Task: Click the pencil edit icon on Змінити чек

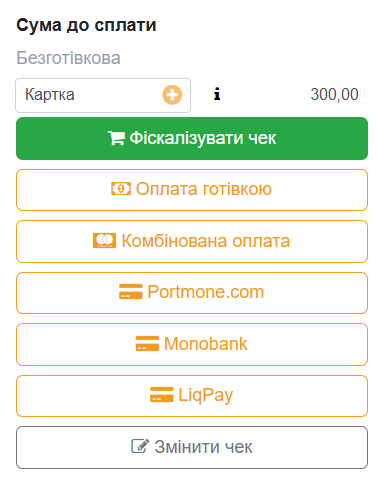Action: click(x=140, y=446)
